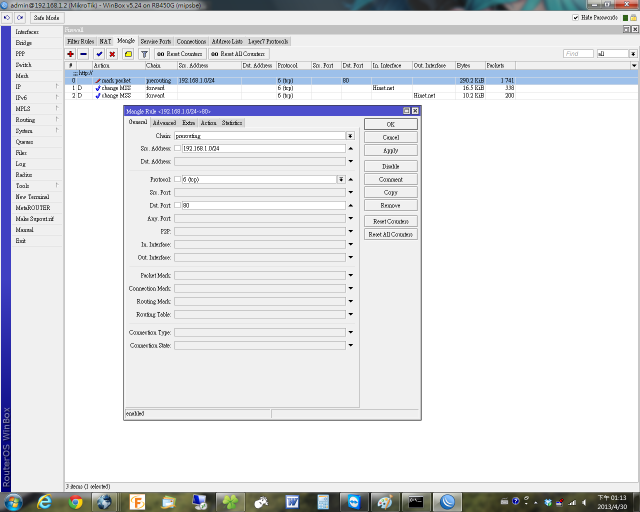Click the Windows Start orb
Screen dimensions: 640x512
13,502
